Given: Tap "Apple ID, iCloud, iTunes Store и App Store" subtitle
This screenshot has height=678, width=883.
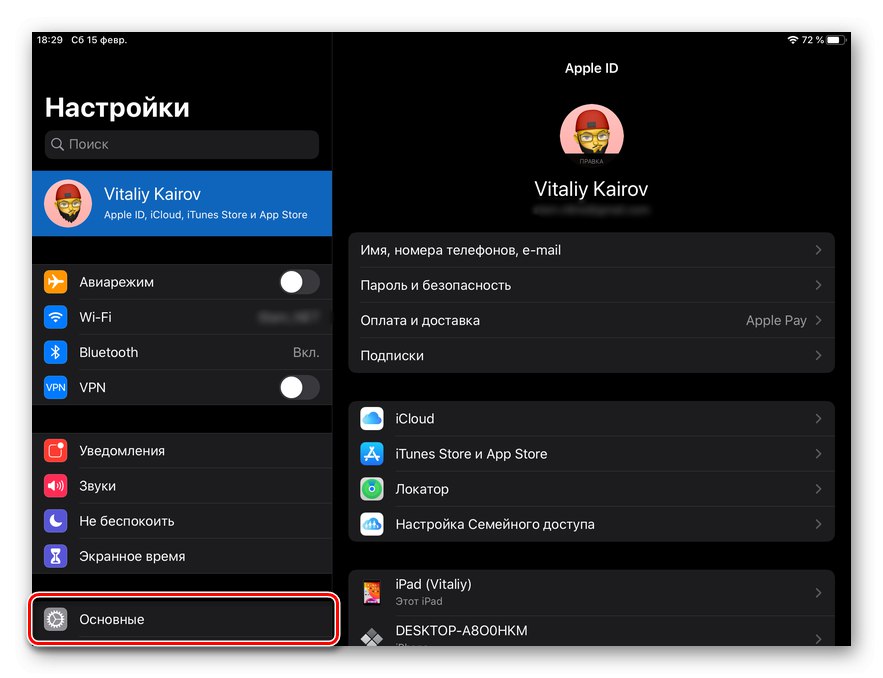Looking at the screenshot, I should tap(206, 215).
